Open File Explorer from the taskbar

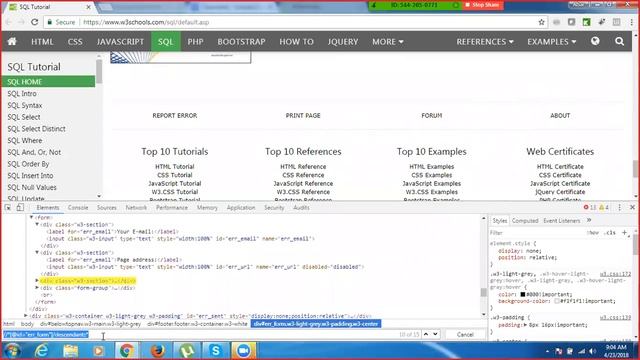(70, 351)
